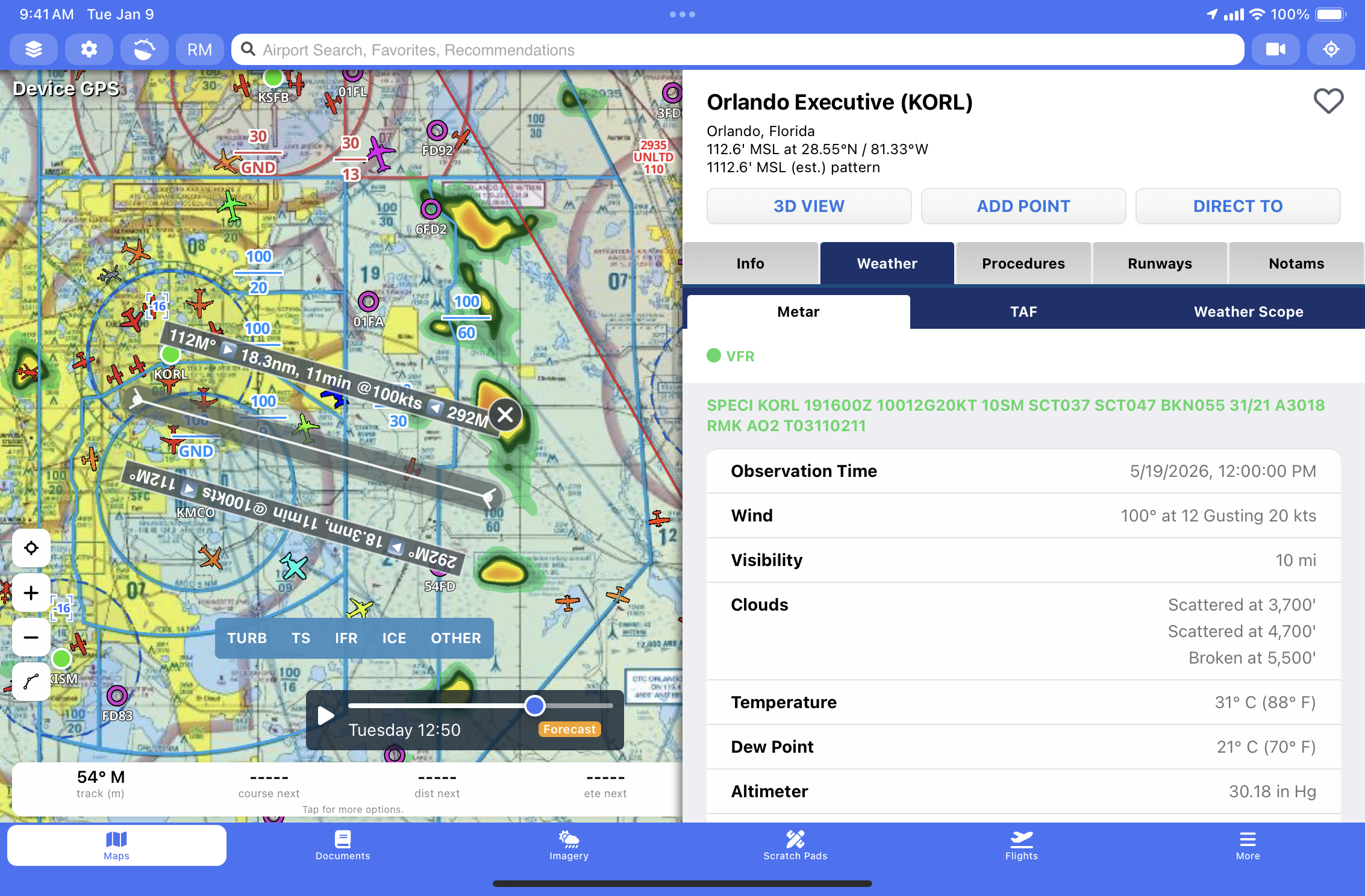The image size is (1365, 896).
Task: Toggle IFR forecast layer
Action: pyautogui.click(x=346, y=638)
